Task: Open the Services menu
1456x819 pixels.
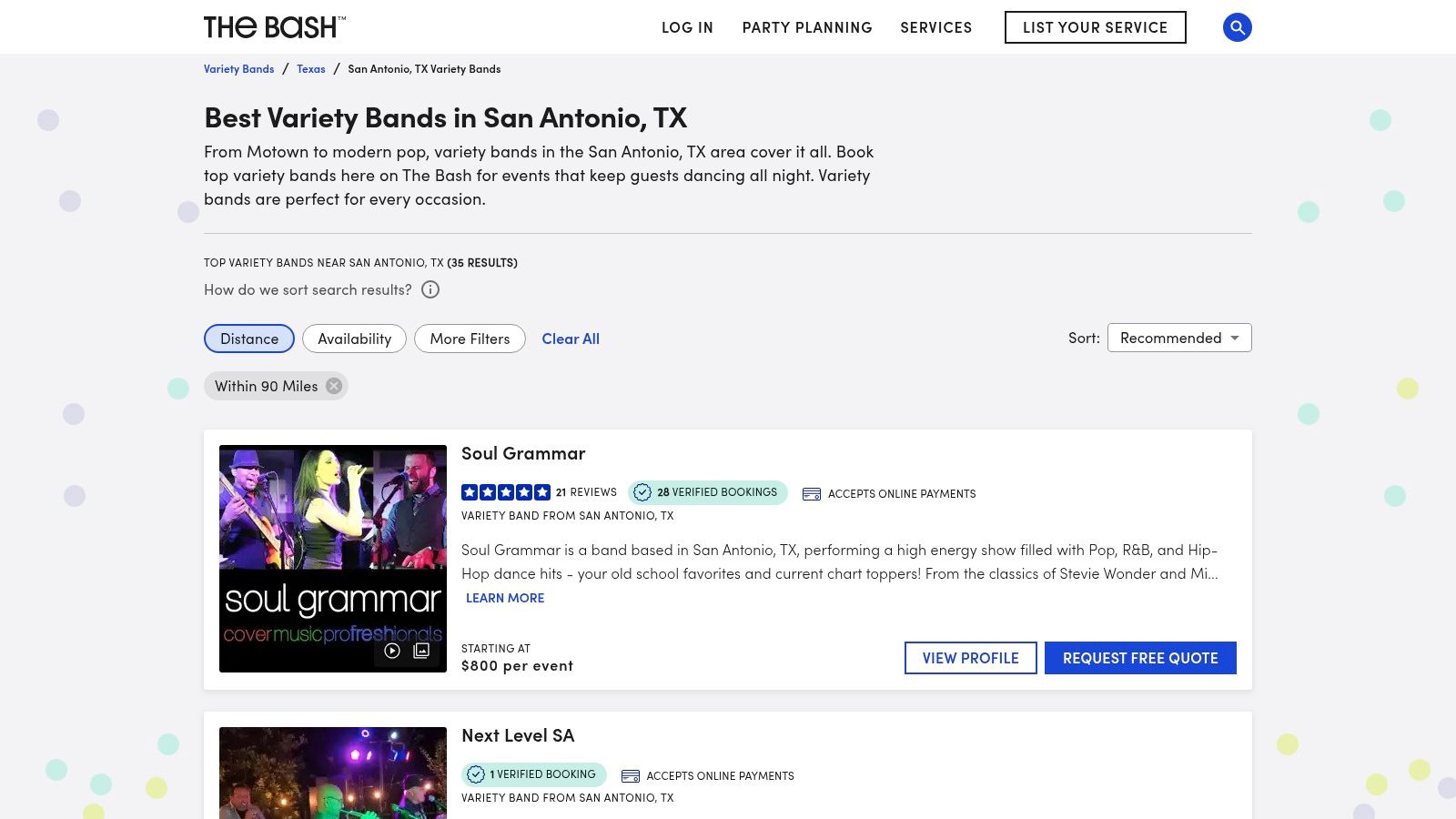Action: click(935, 27)
